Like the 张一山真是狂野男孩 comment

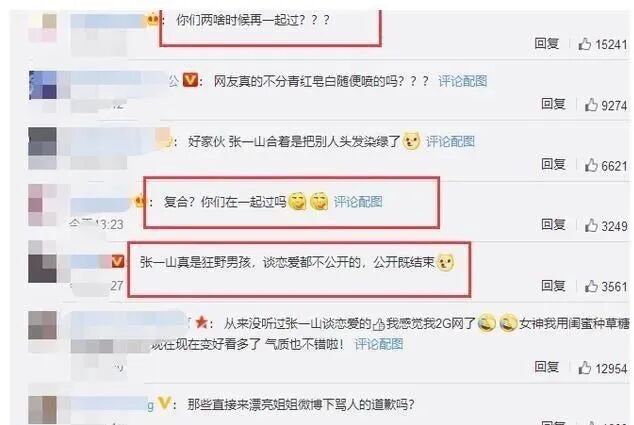coord(591,286)
